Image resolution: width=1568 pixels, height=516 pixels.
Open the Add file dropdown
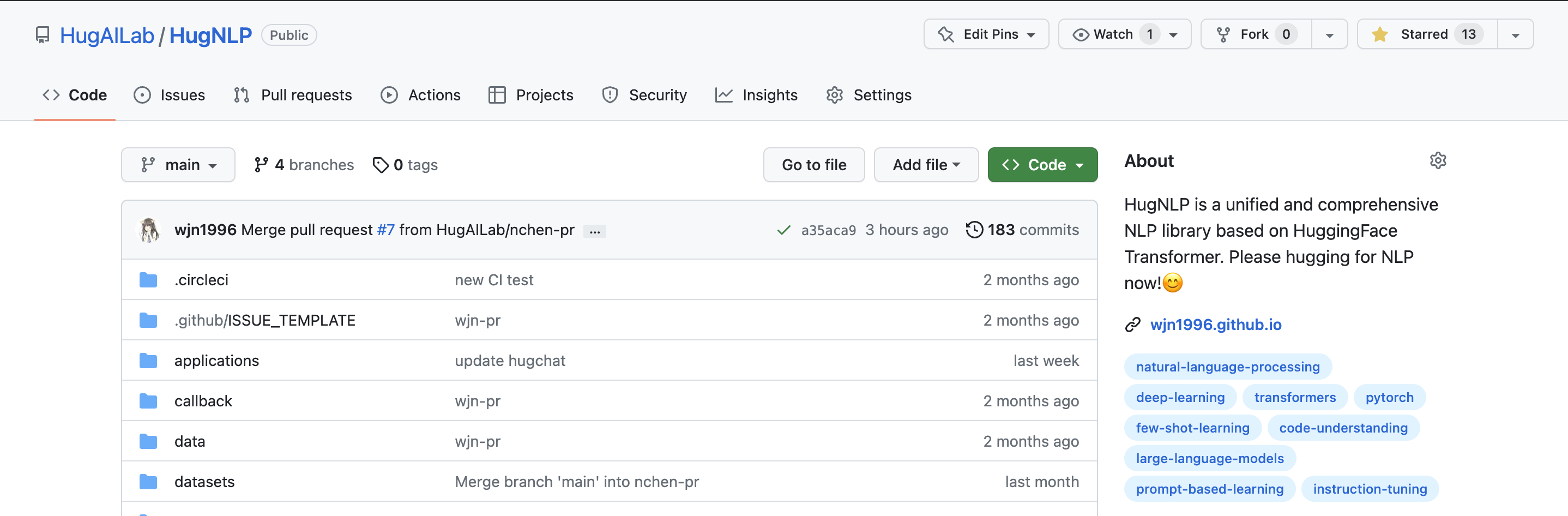tap(925, 165)
